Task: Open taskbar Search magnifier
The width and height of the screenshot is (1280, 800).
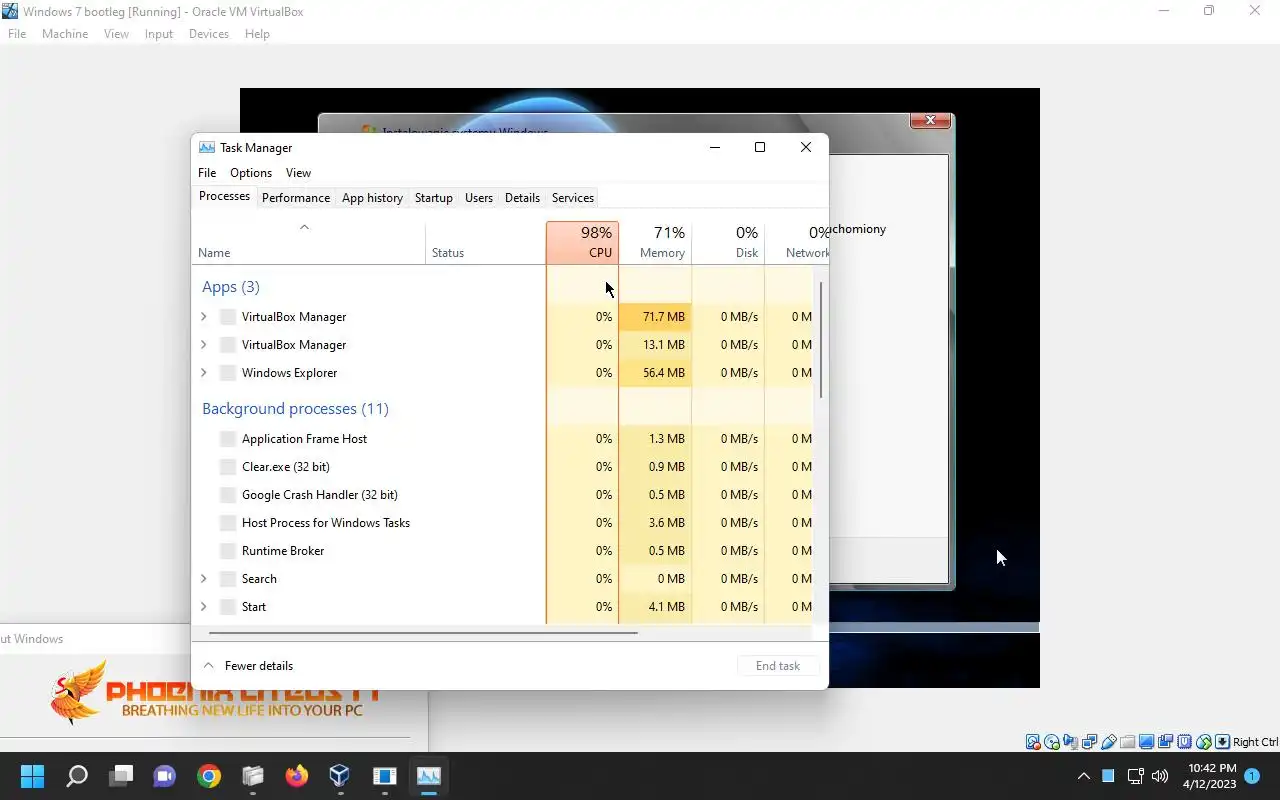Action: 77,776
